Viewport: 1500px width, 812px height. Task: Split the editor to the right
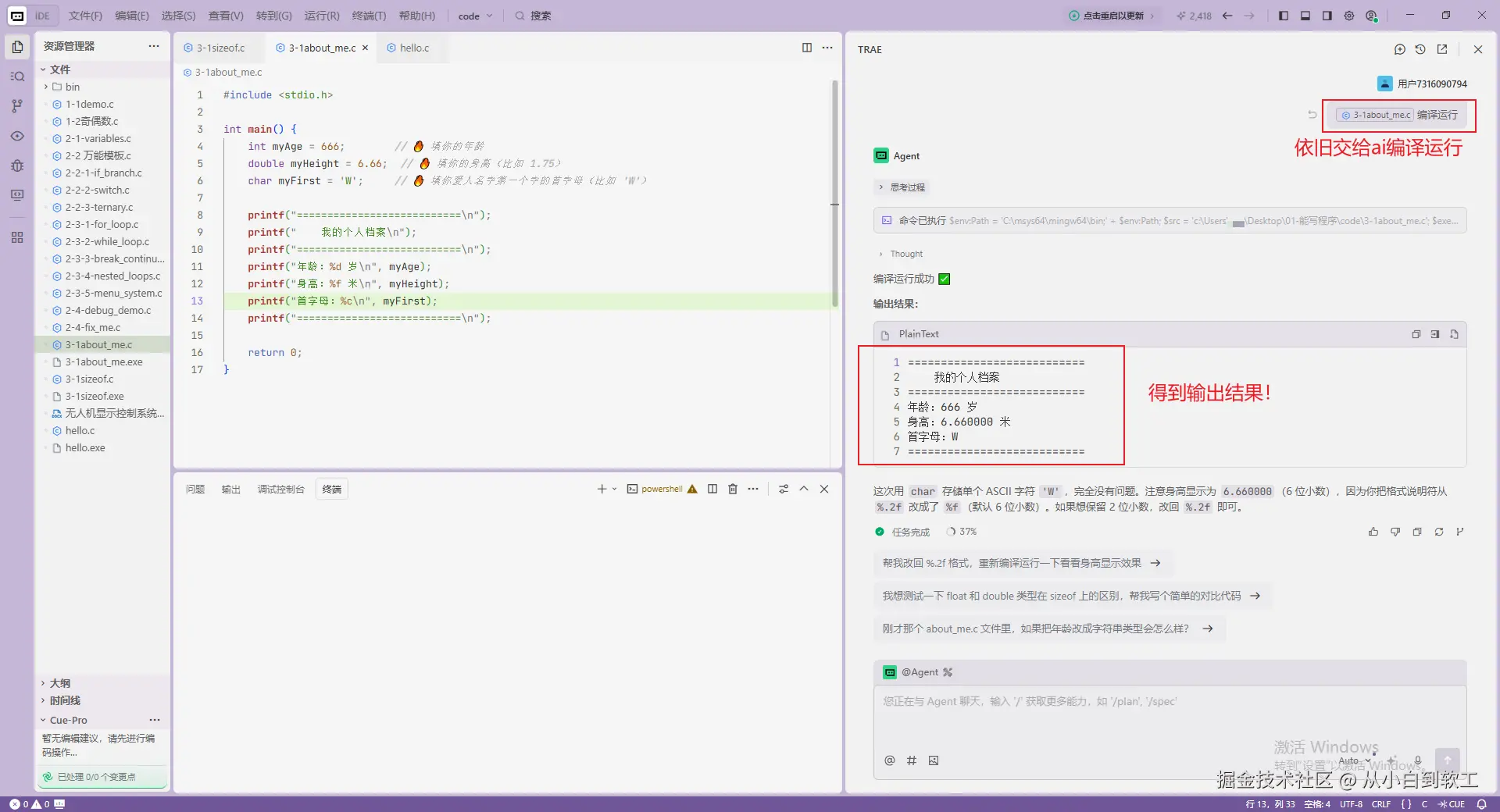click(807, 48)
